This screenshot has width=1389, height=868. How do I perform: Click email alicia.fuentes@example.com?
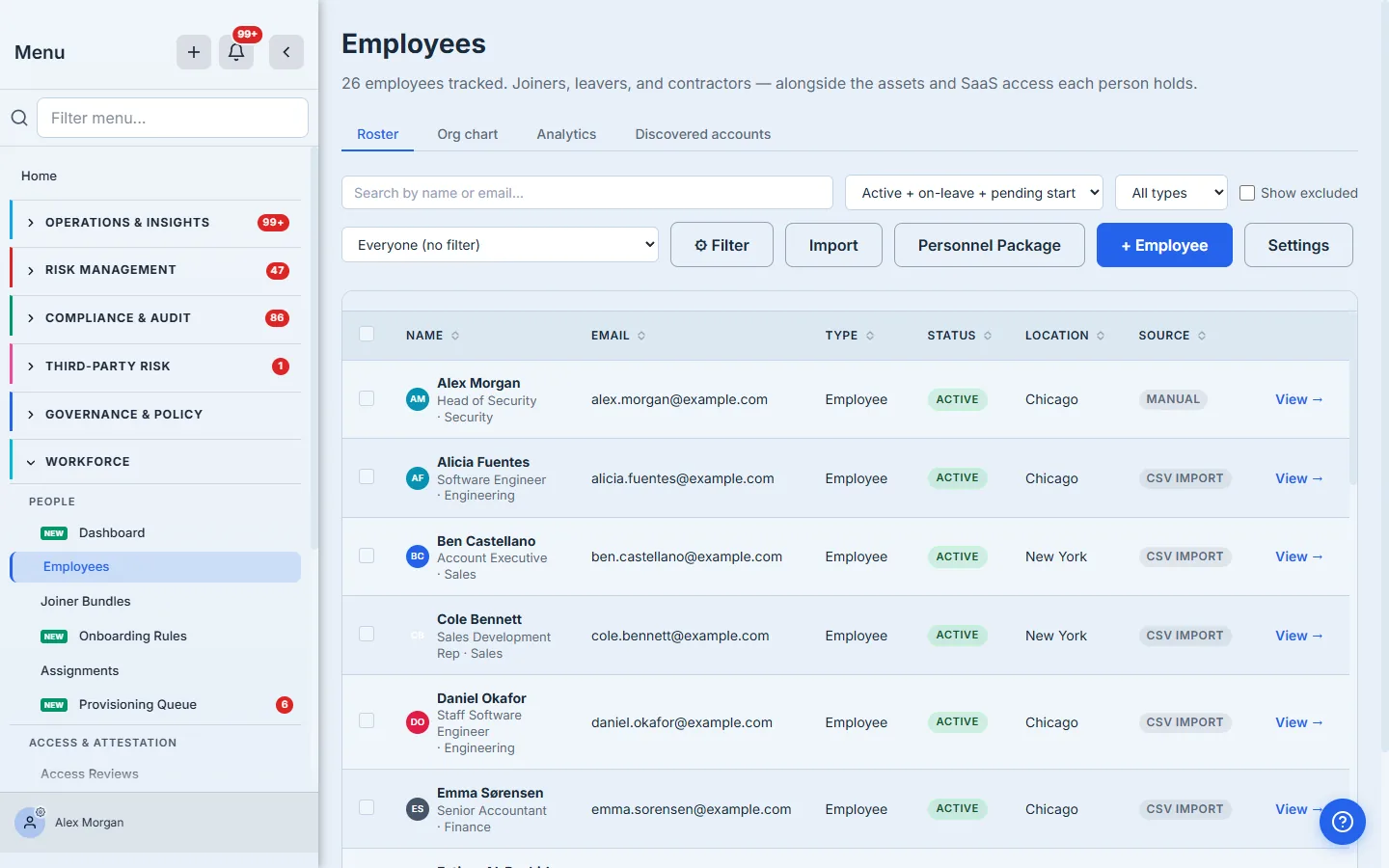[683, 478]
